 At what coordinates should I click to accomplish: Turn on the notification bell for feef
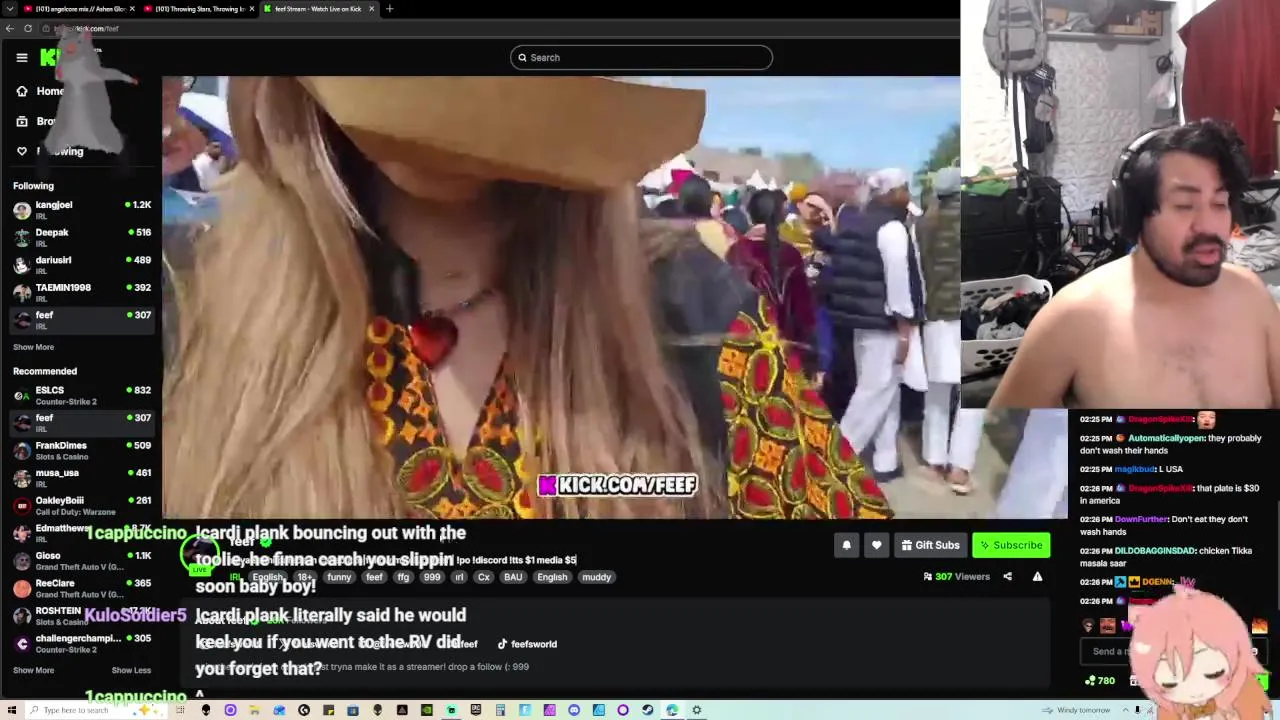pyautogui.click(x=846, y=545)
